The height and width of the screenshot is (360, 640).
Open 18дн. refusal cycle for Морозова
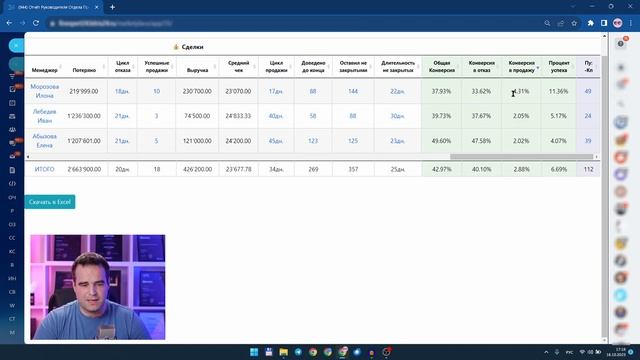[122, 91]
